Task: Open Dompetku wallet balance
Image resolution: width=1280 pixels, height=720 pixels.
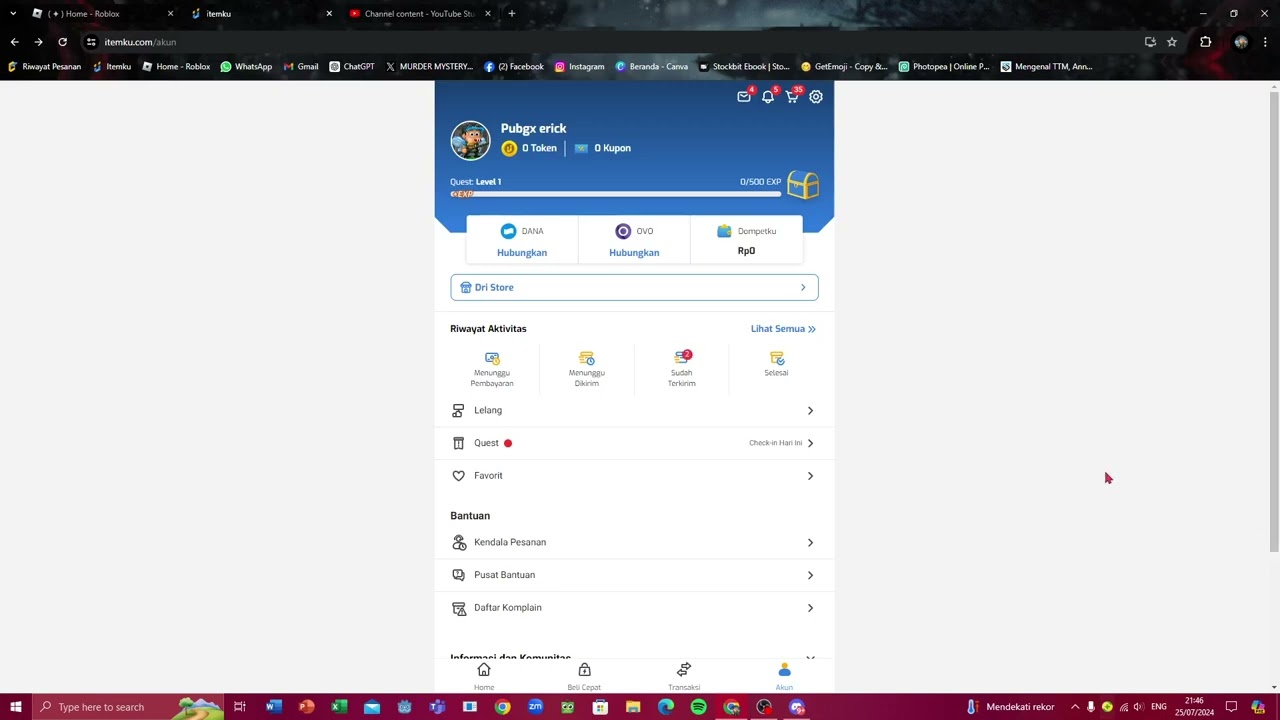Action: point(746,240)
